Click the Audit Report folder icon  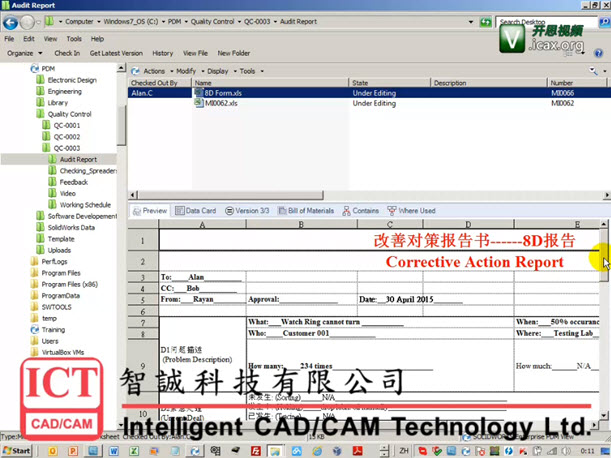(x=53, y=159)
